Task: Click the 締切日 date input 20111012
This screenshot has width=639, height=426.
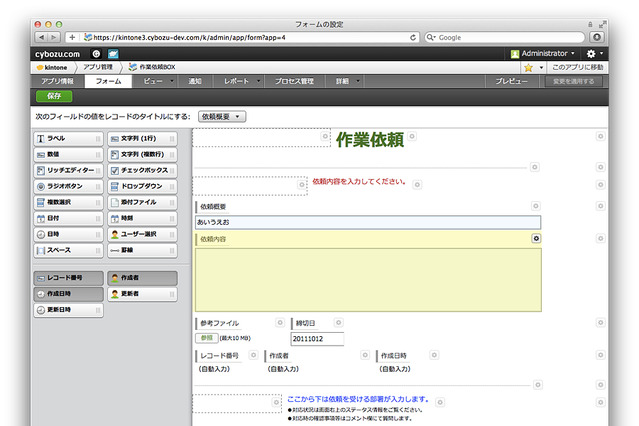Action: 317,339
